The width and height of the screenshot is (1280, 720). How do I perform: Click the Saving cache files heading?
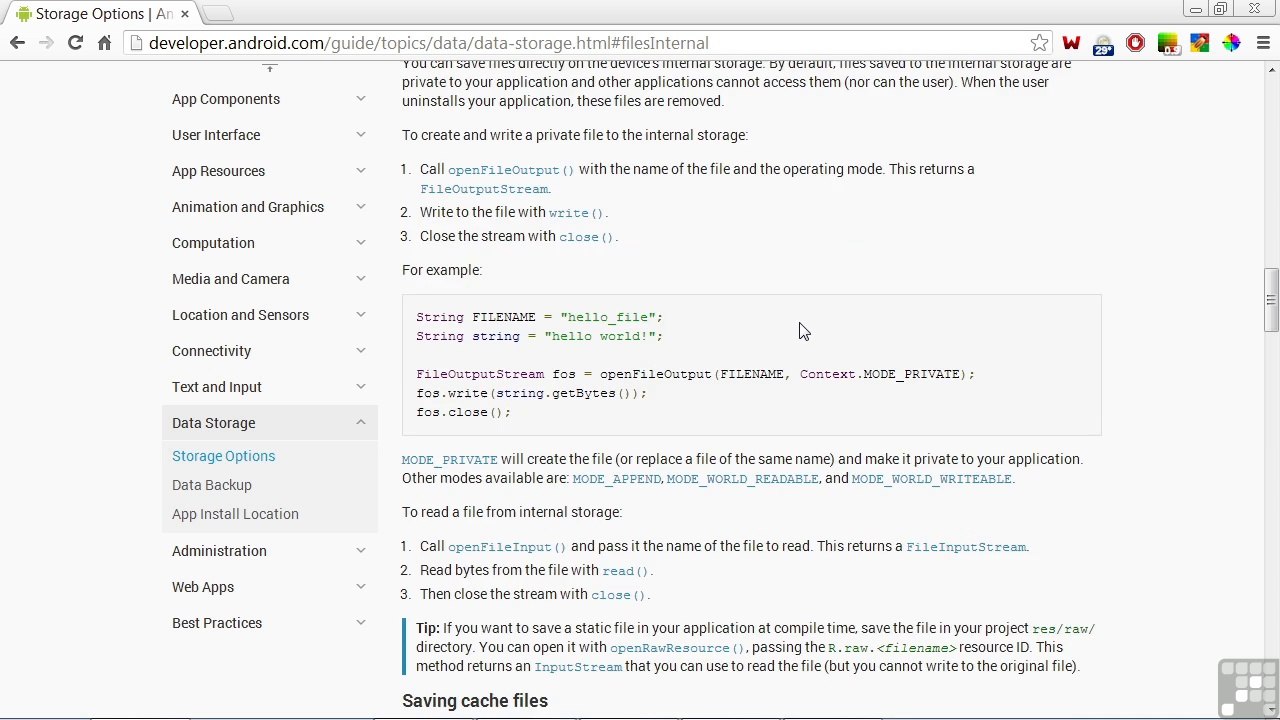475,701
